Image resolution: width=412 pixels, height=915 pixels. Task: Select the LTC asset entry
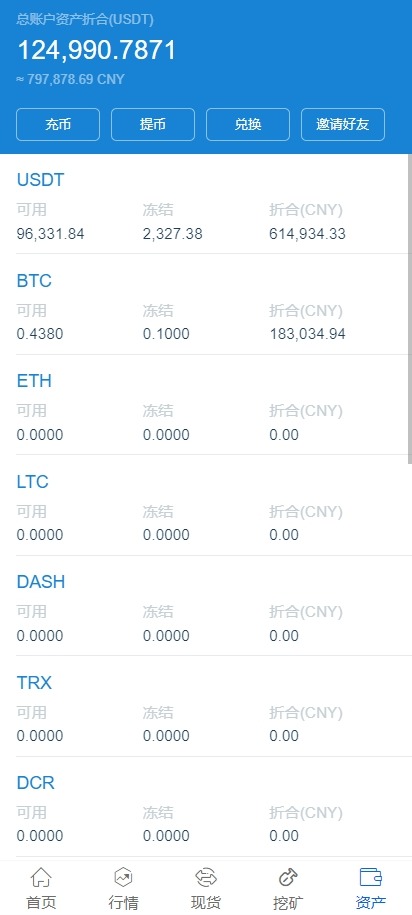[206, 505]
